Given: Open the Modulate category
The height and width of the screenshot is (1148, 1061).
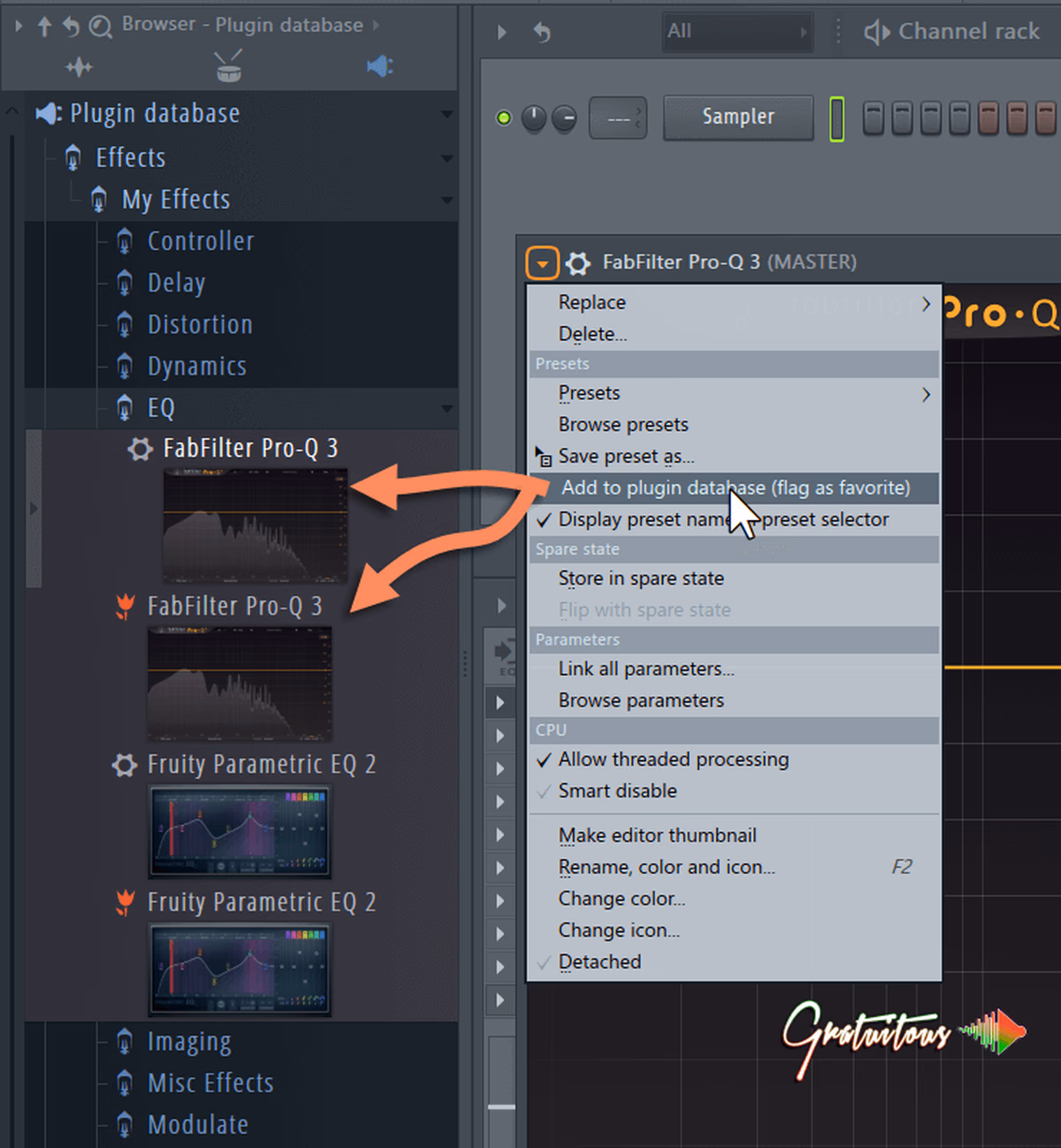Looking at the screenshot, I should pyautogui.click(x=198, y=1125).
